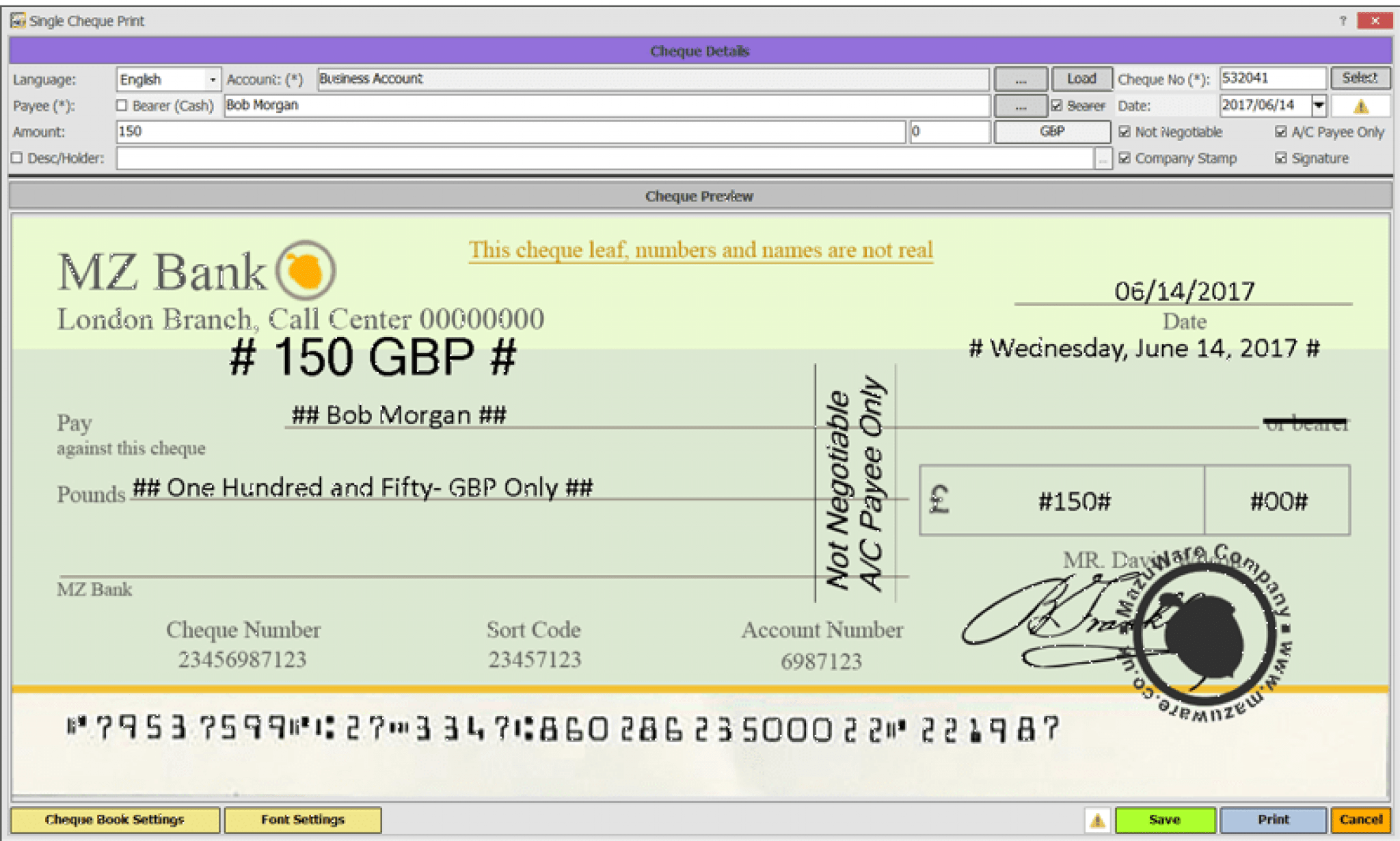Click the Cheque Details header
The image size is (1400, 841).
pyautogui.click(x=700, y=51)
